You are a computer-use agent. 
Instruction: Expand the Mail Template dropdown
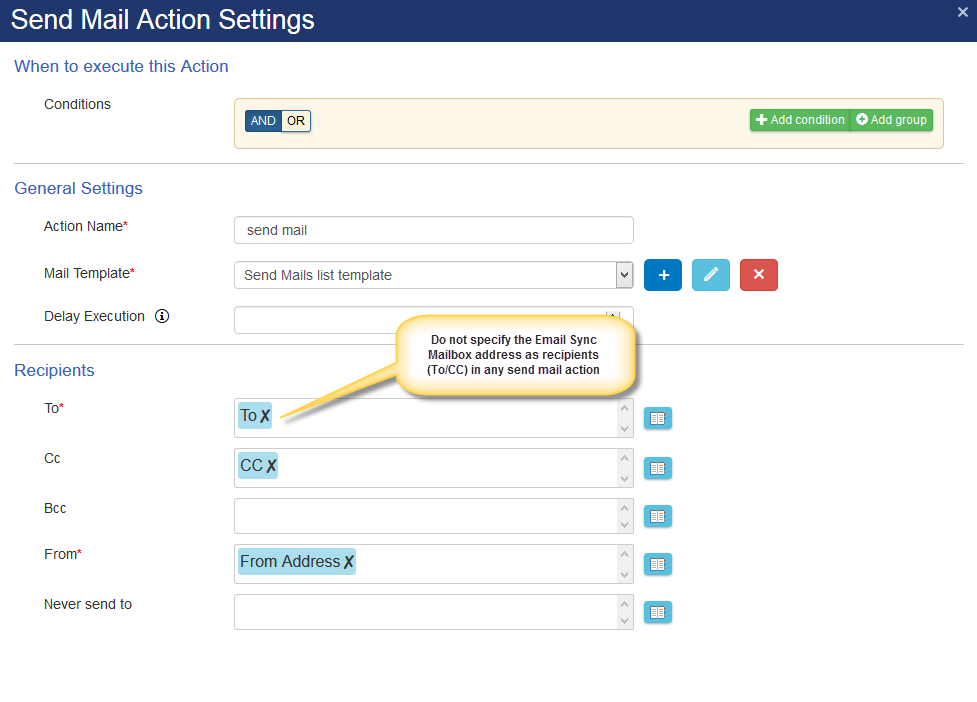click(x=624, y=275)
